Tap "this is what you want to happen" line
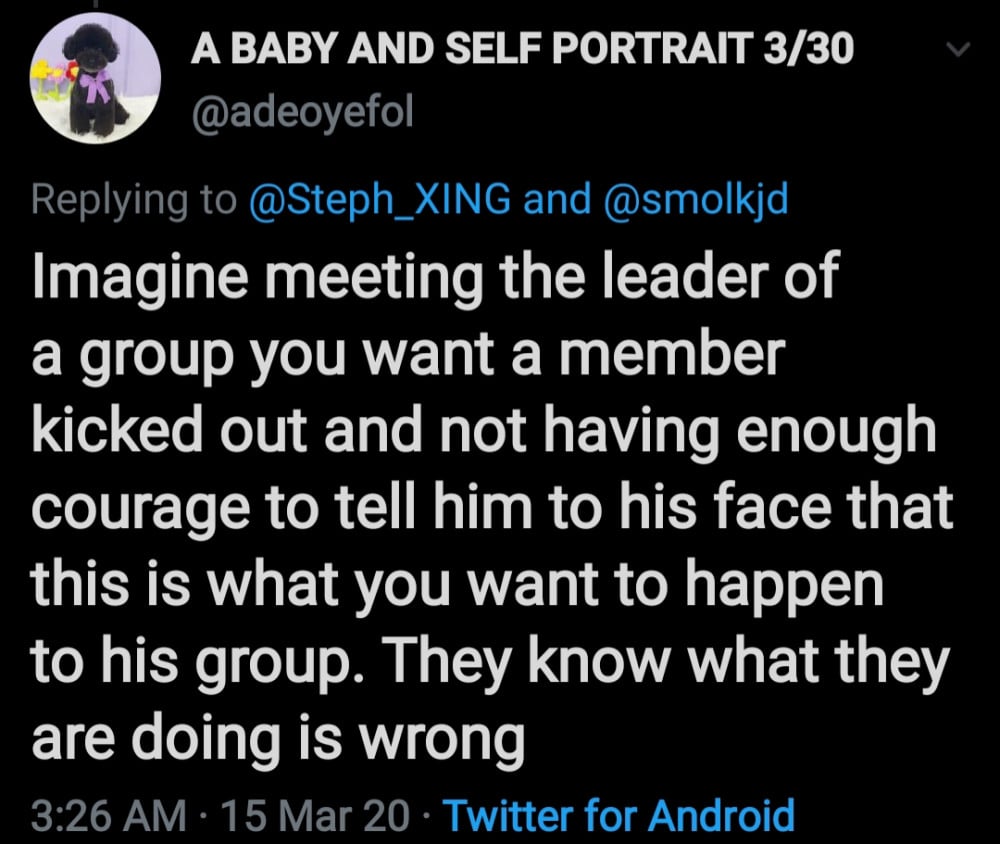The height and width of the screenshot is (844, 1000). coord(458,586)
